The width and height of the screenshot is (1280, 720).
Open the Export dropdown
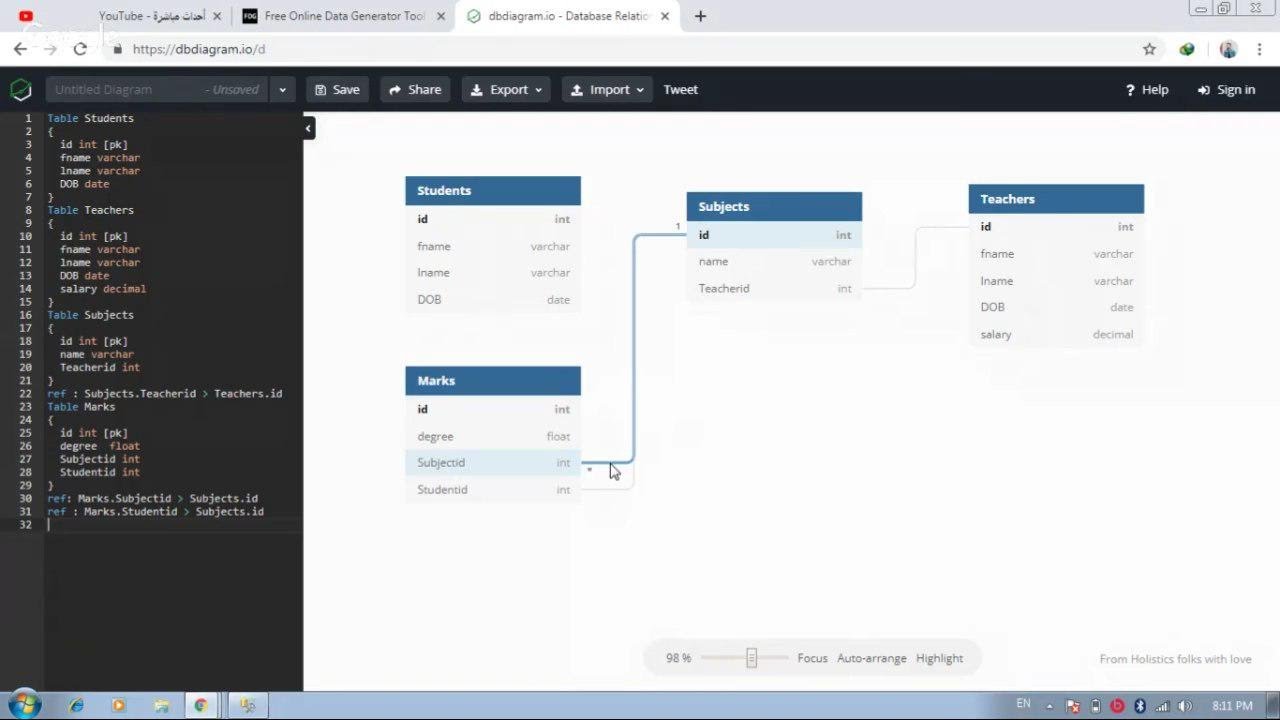click(x=506, y=90)
